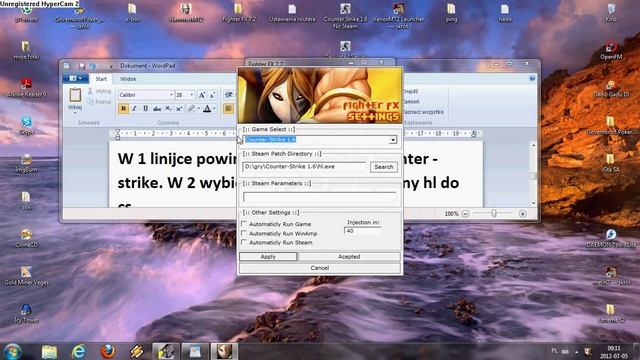Click the font color letter A icon

(207, 109)
